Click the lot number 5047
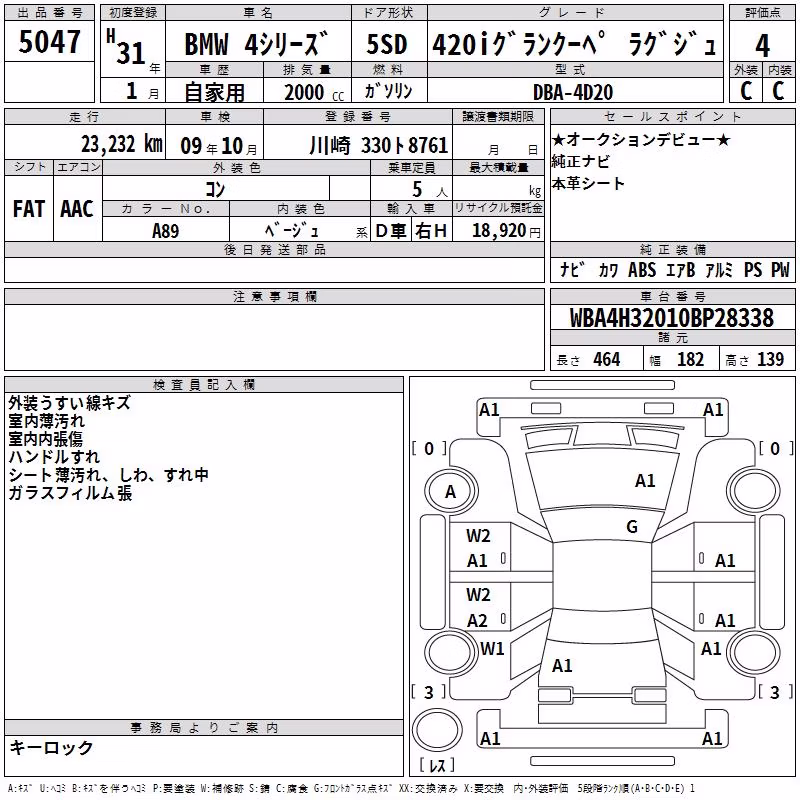This screenshot has height=800, width=800. pyautogui.click(x=49, y=41)
